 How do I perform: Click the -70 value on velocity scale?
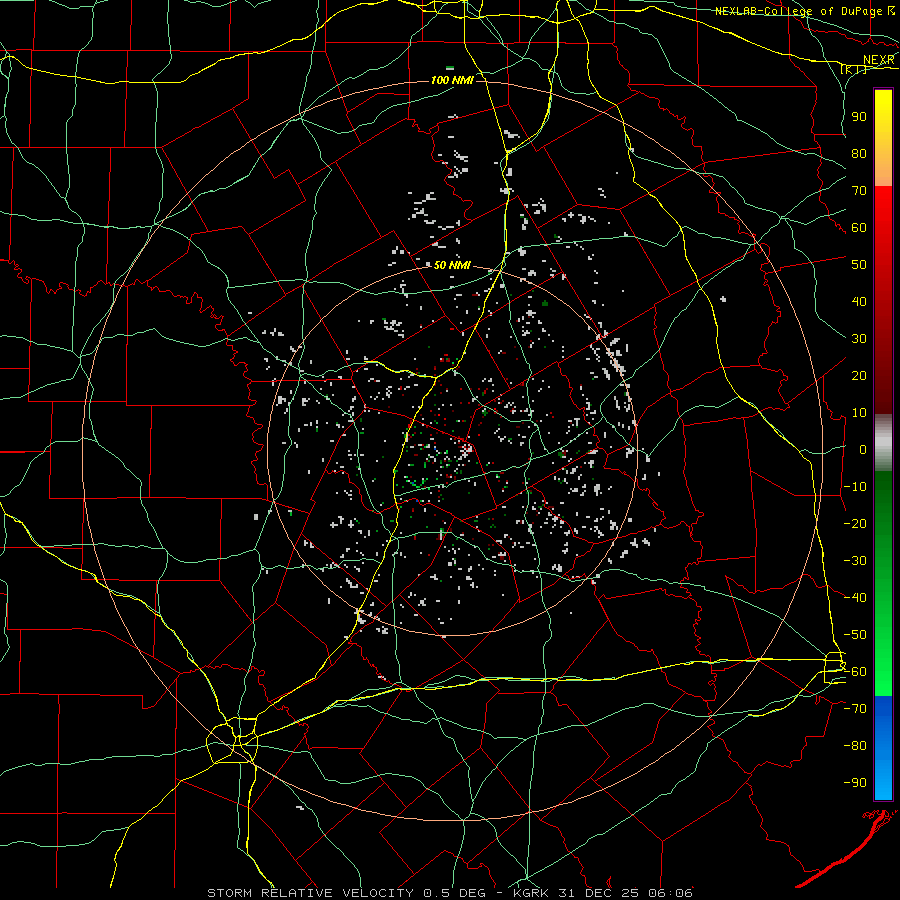pos(855,709)
